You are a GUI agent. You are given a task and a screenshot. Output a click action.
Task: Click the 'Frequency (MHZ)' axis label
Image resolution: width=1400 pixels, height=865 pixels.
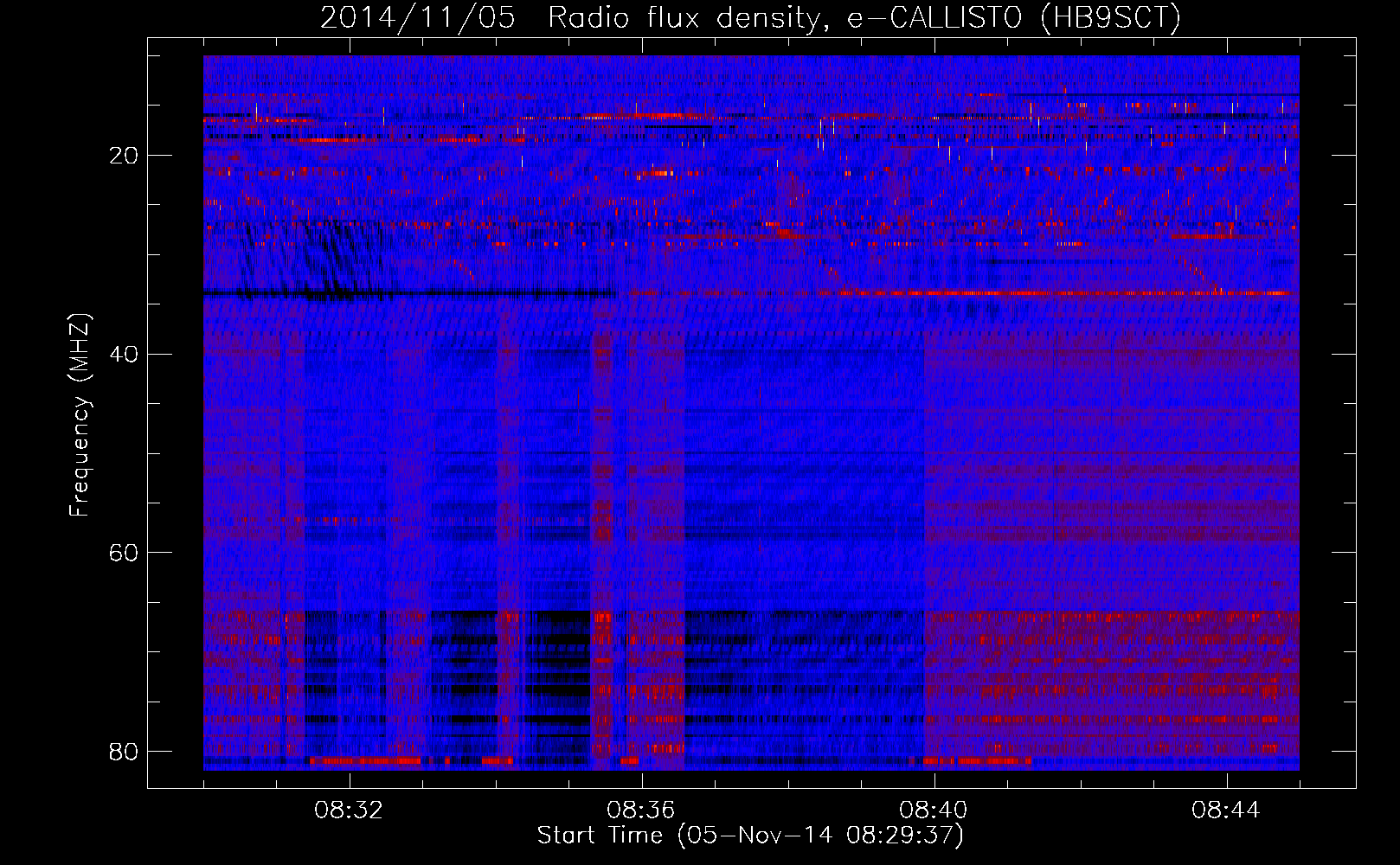[80, 415]
